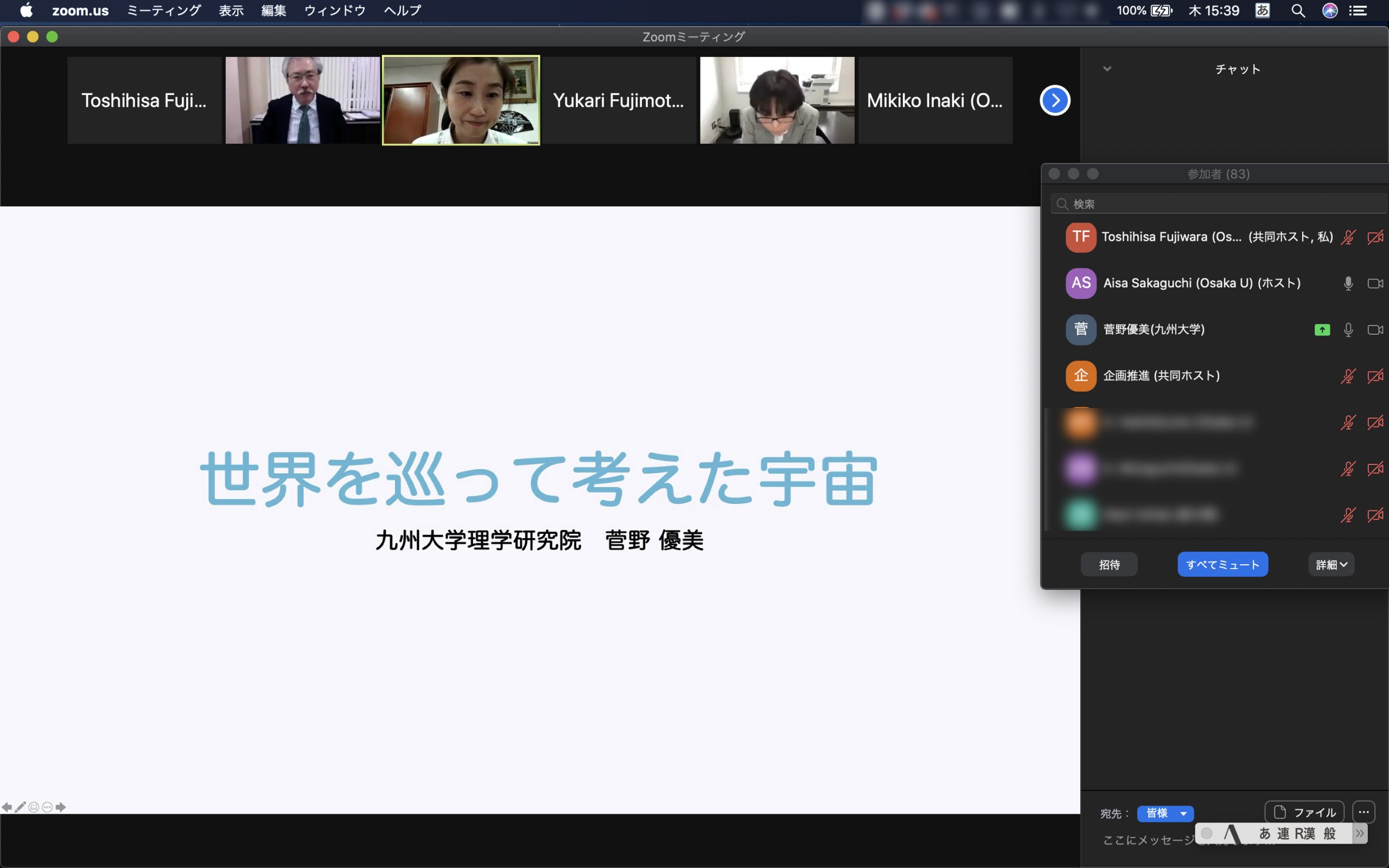Viewport: 1389px width, 868px height.
Task: Collapse the chat panel with its chevron
Action: pos(1107,69)
